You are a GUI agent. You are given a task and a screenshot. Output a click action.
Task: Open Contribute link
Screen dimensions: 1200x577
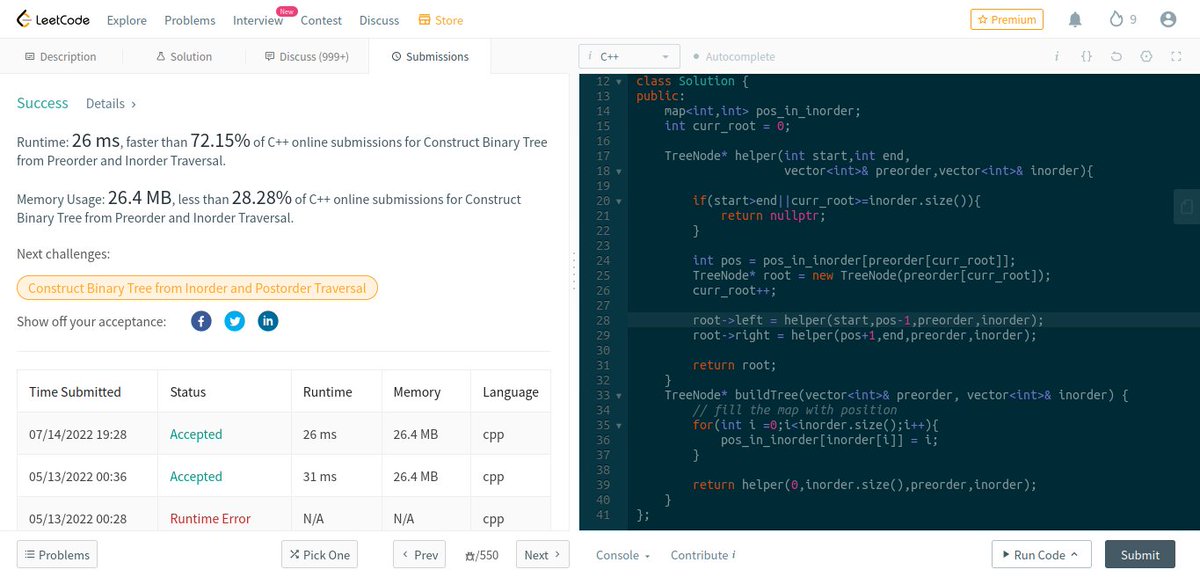click(x=703, y=555)
